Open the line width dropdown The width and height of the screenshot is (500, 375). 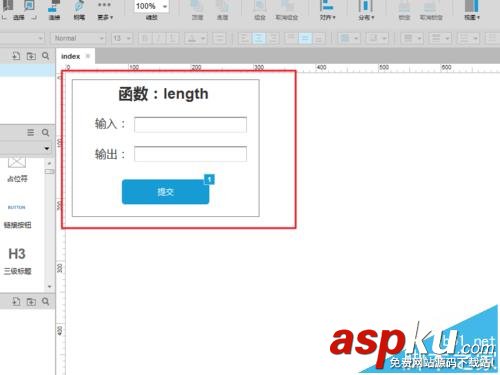coord(412,38)
